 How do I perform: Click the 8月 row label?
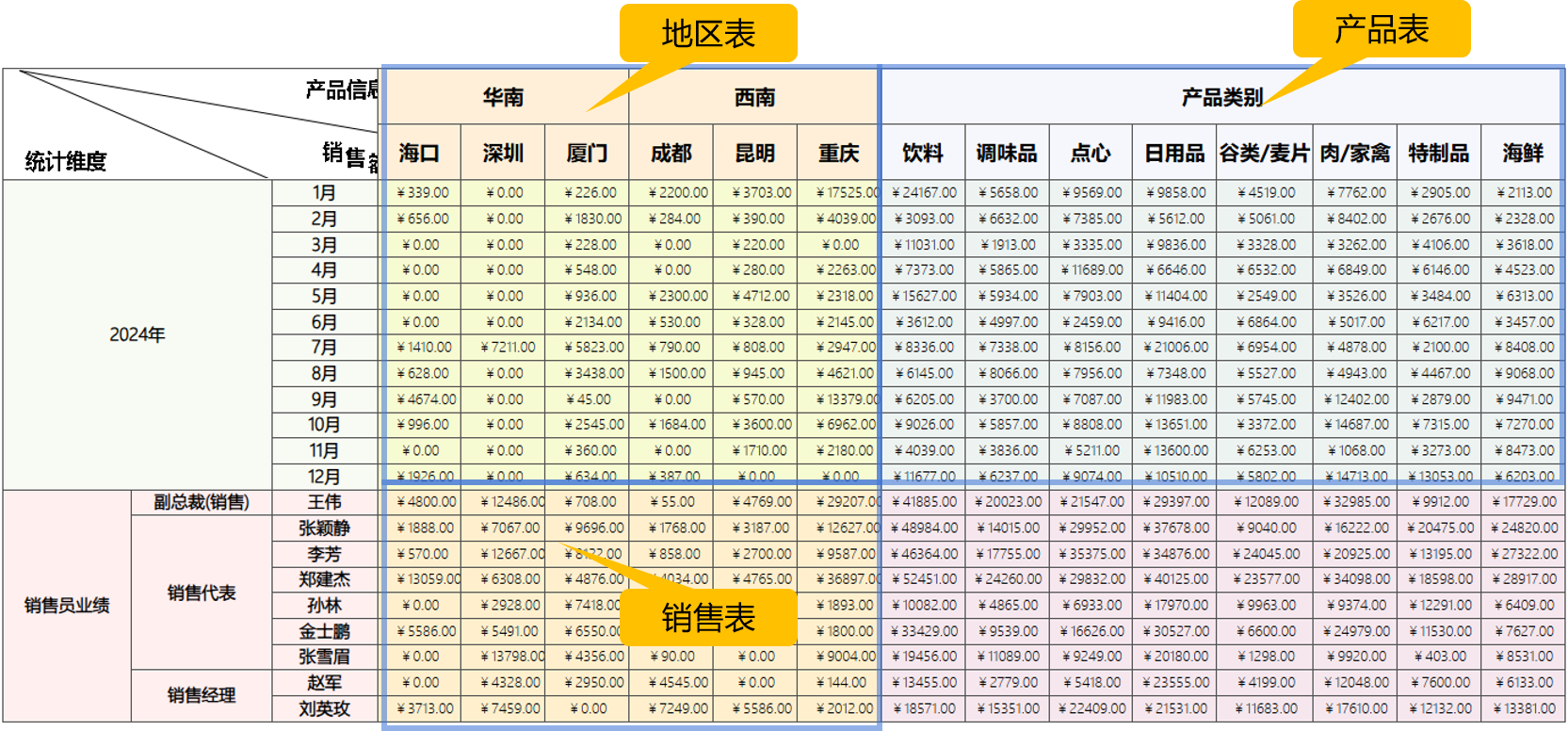324,373
